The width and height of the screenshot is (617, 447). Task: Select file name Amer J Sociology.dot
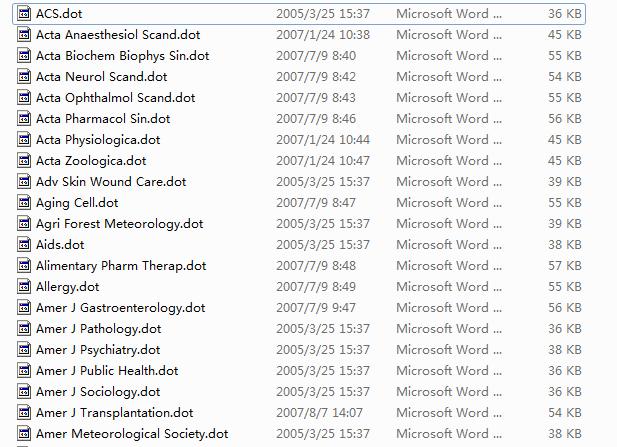[98, 392]
